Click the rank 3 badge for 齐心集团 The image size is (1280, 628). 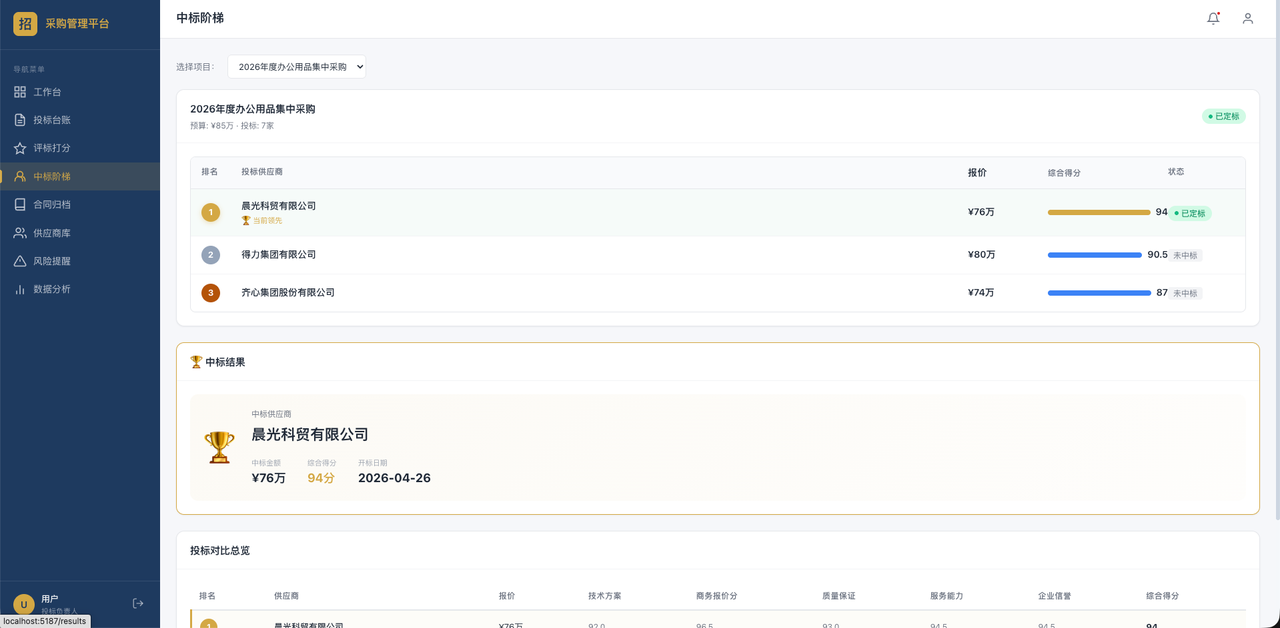click(x=211, y=293)
